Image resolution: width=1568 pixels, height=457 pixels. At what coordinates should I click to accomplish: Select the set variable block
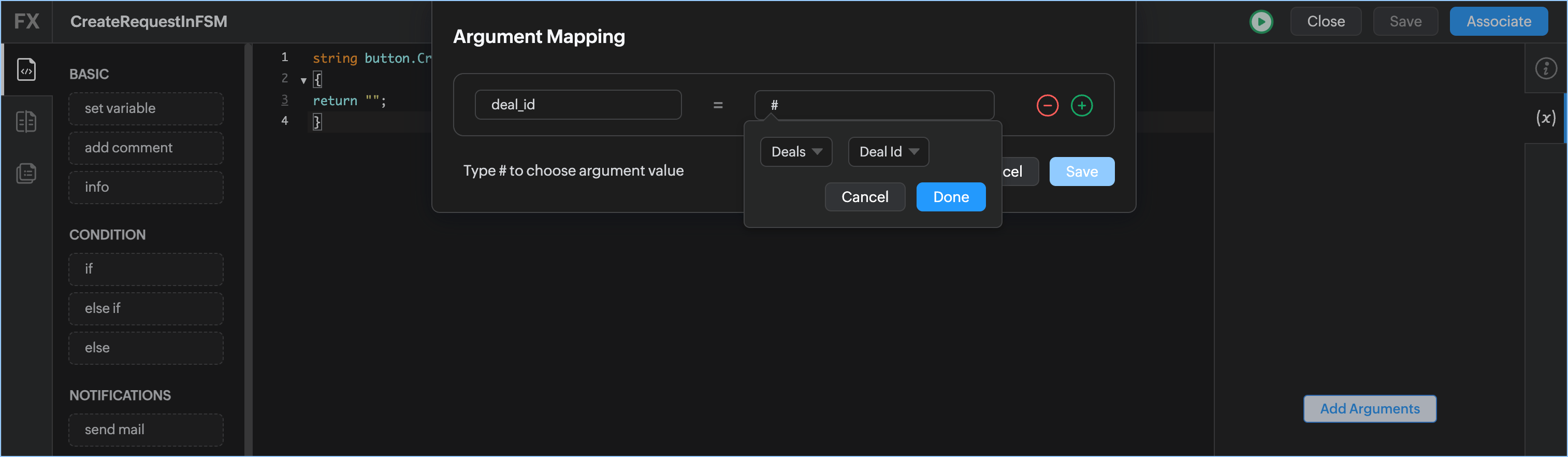[146, 108]
